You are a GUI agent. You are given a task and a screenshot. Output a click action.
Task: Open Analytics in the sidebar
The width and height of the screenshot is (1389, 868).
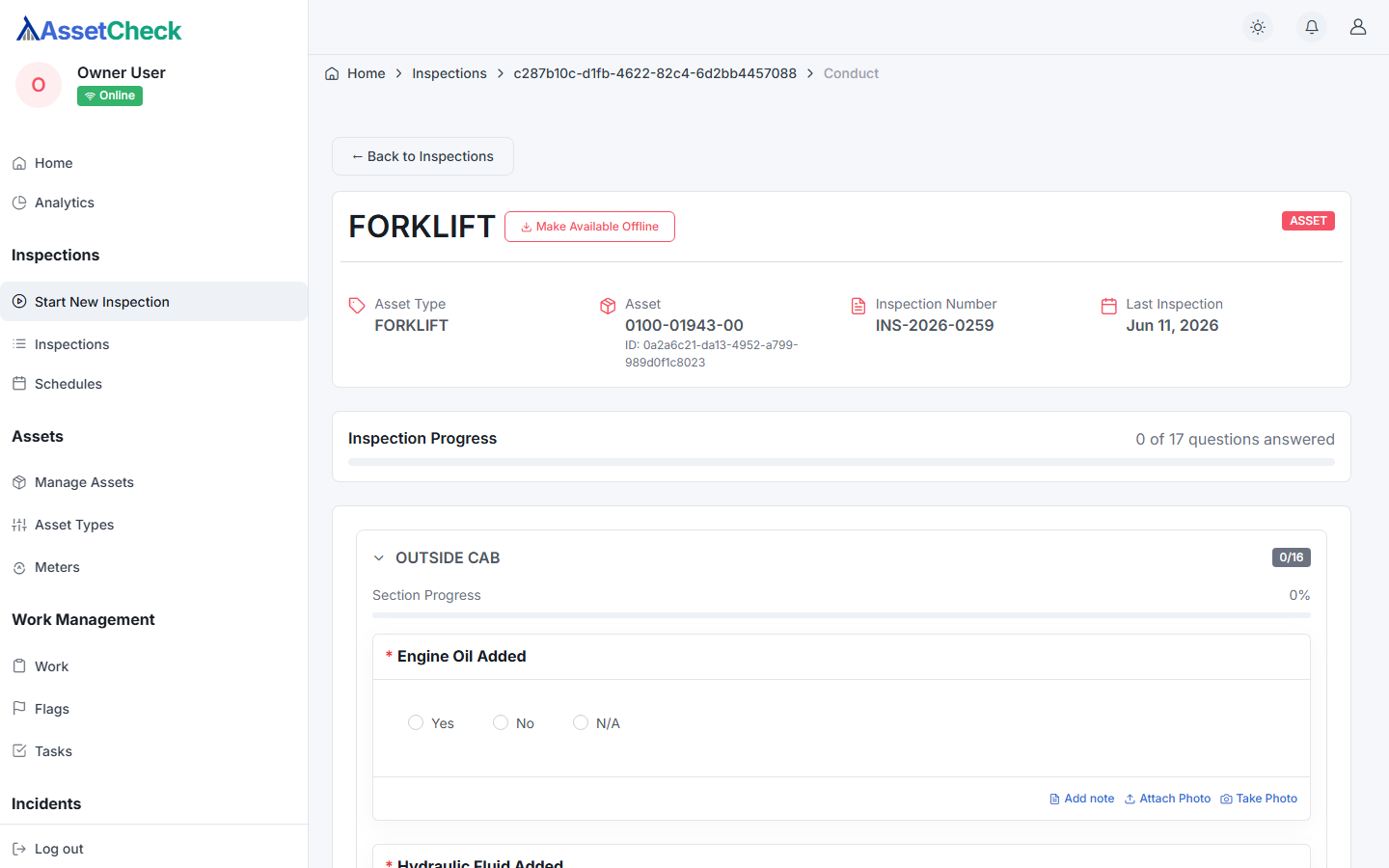coord(154,203)
